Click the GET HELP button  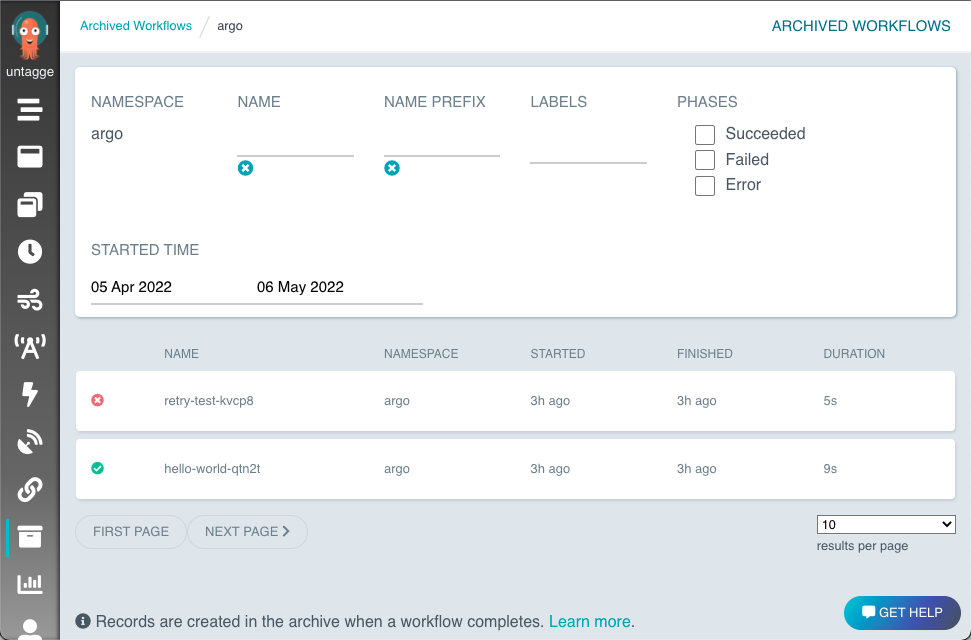click(901, 612)
